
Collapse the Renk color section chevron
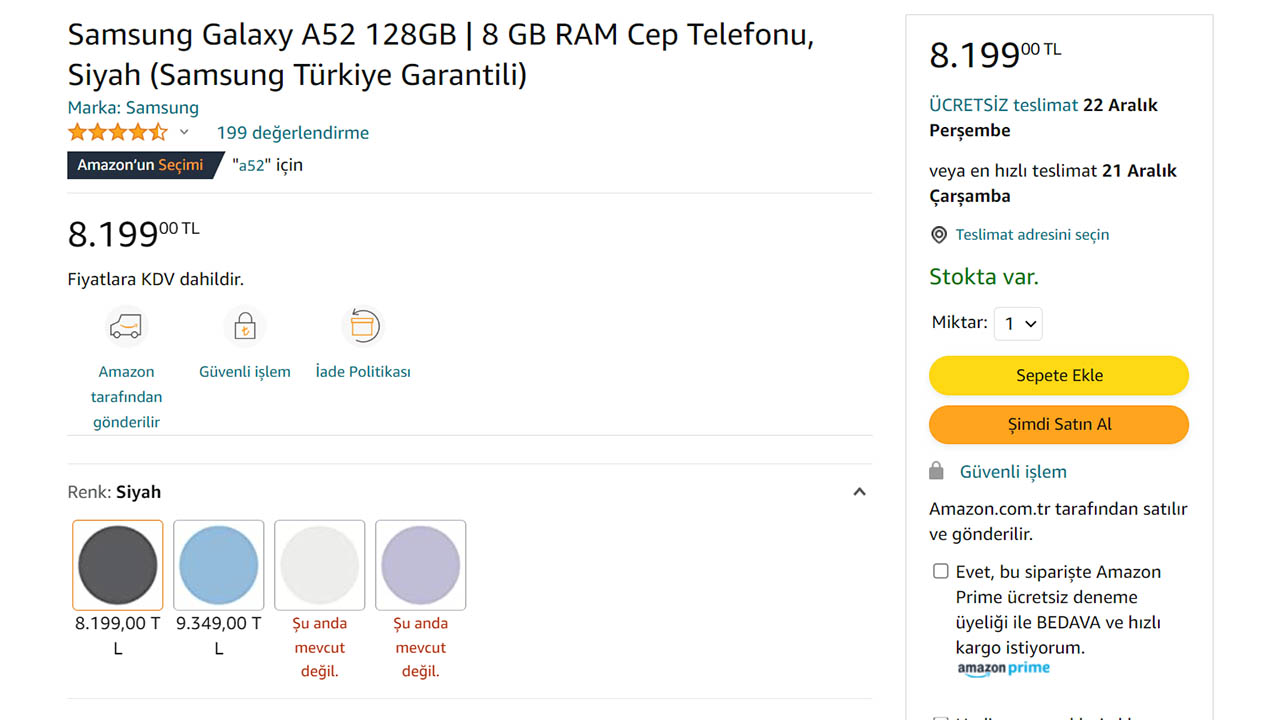[859, 492]
